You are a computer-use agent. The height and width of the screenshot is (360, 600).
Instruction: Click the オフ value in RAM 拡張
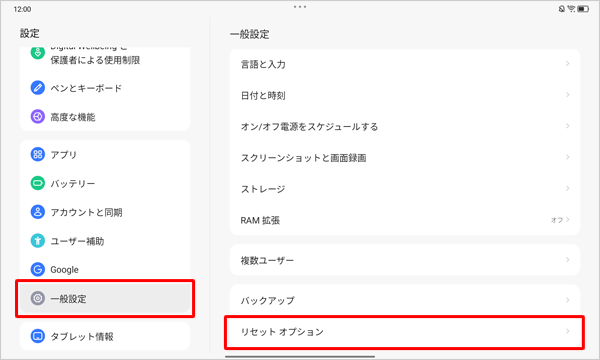click(x=557, y=220)
